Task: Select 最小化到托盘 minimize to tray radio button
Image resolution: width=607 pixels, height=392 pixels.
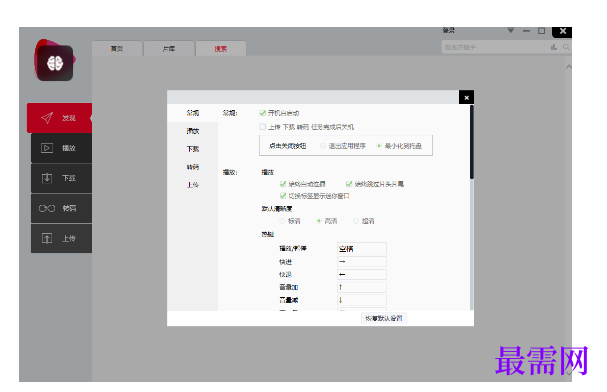Action: pos(379,146)
